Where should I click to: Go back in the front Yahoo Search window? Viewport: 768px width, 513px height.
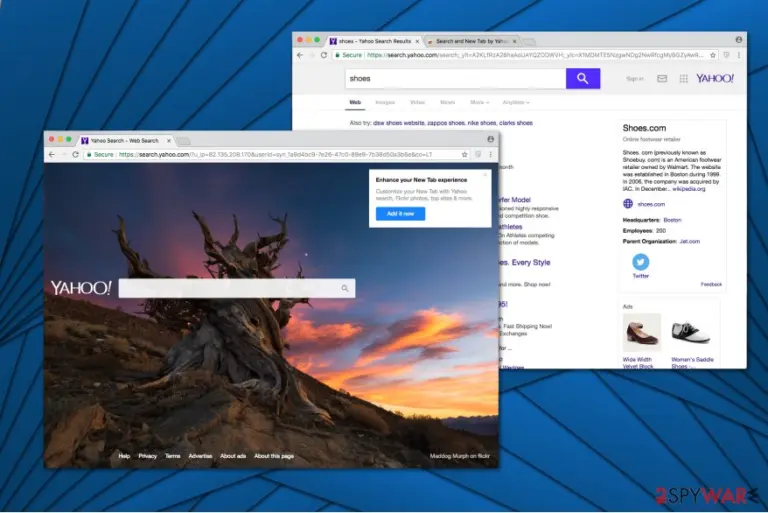52,154
